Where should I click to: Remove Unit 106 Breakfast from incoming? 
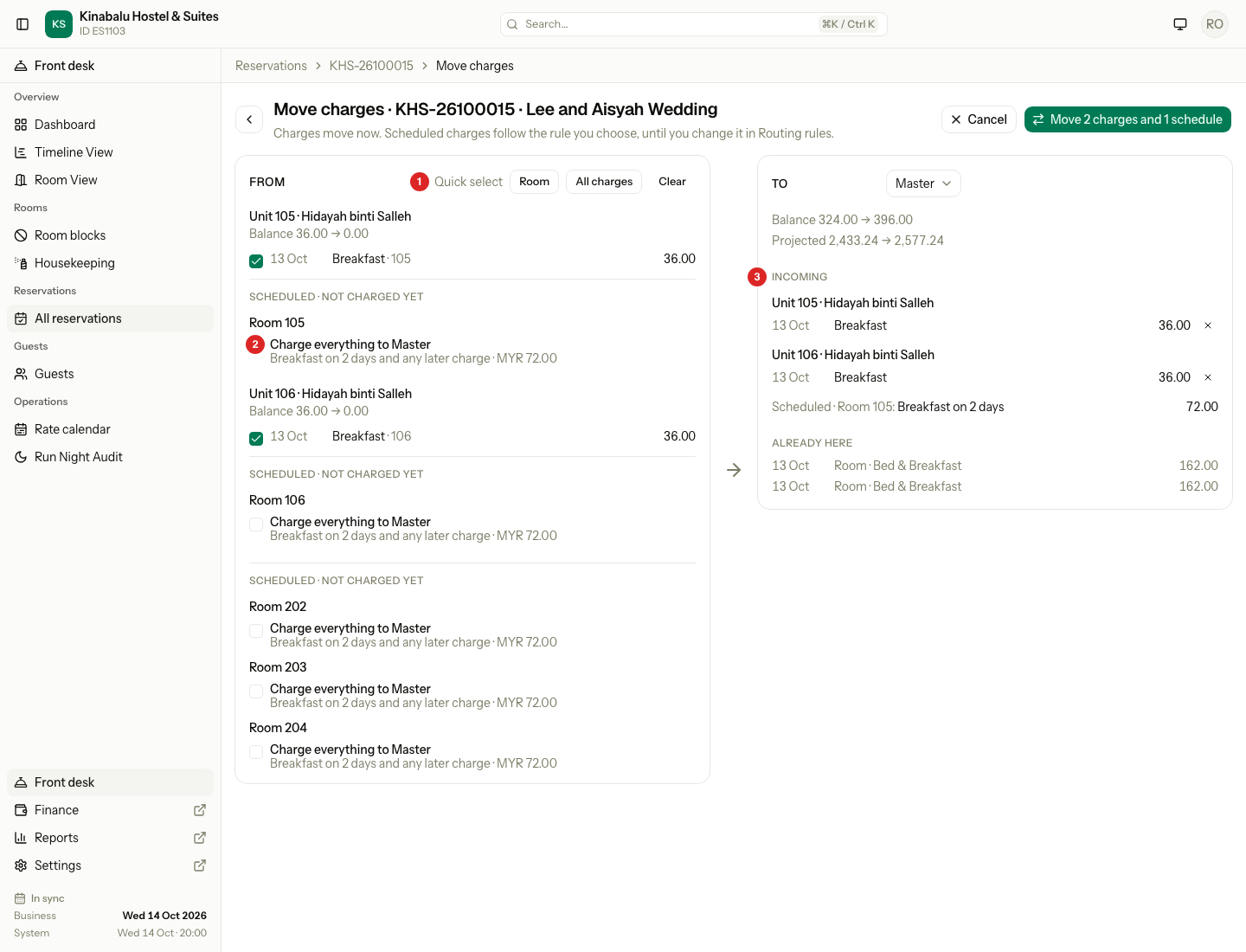click(1208, 377)
